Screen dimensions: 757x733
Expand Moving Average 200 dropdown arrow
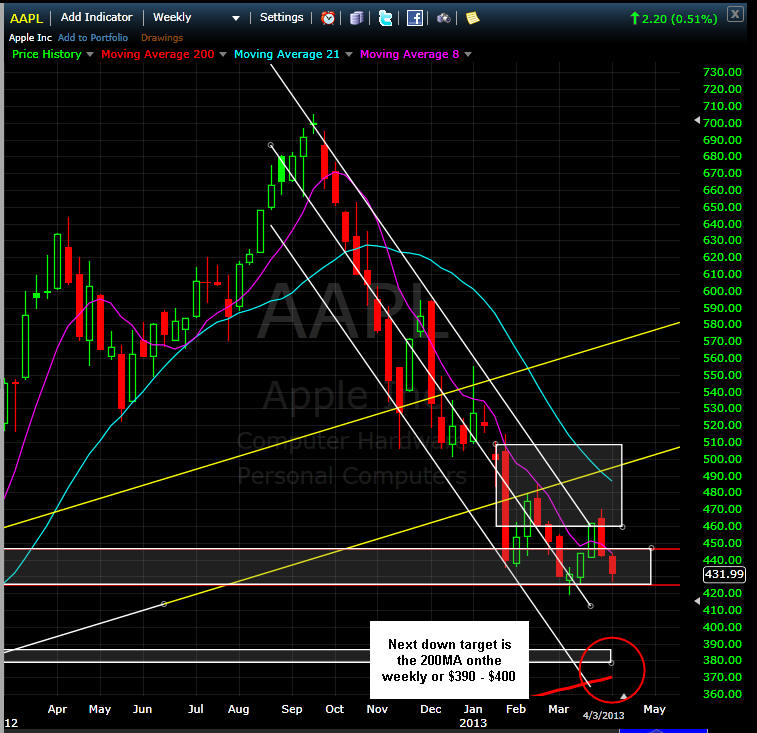point(223,55)
